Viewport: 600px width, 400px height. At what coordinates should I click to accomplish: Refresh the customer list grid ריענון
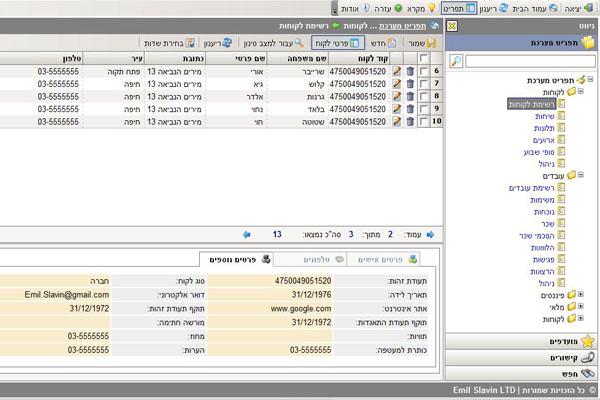coord(218,43)
